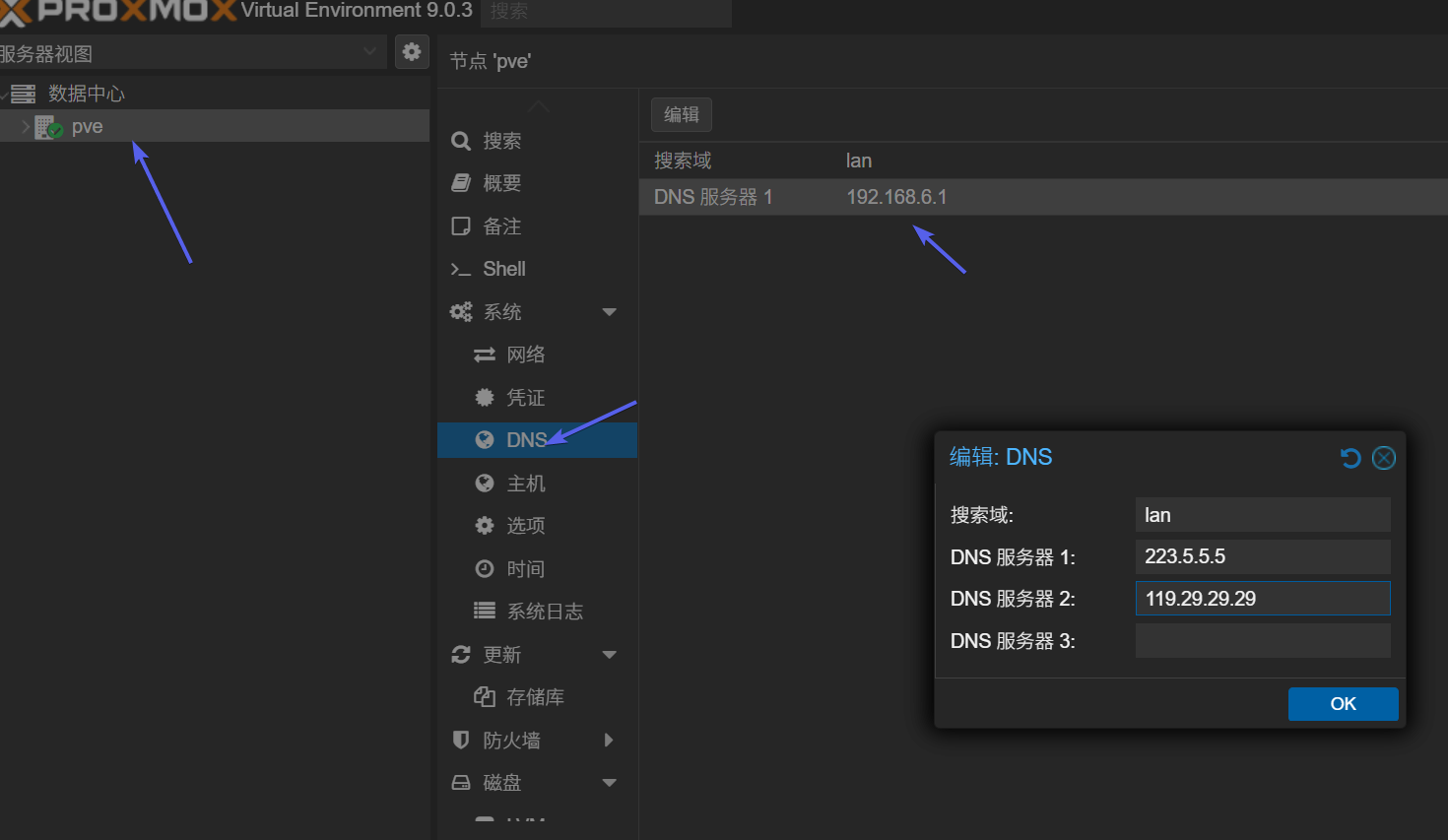Click the certificate badge icon
This screenshot has width=1448, height=840.
coord(485,398)
